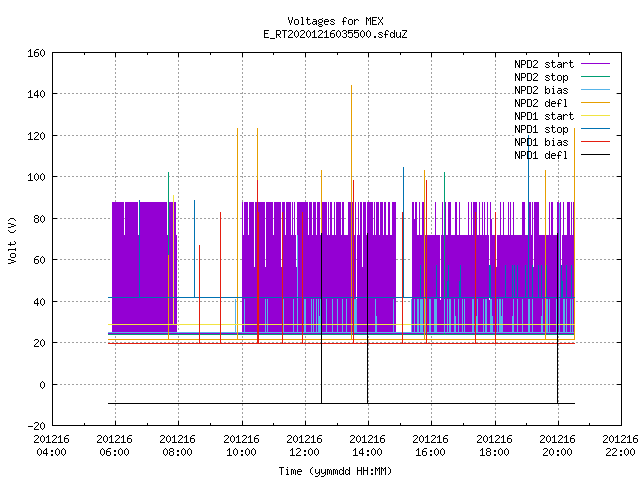This screenshot has width=640, height=480.
Task: Select the 'NPD1 bias' legend label
Action: tap(541, 142)
